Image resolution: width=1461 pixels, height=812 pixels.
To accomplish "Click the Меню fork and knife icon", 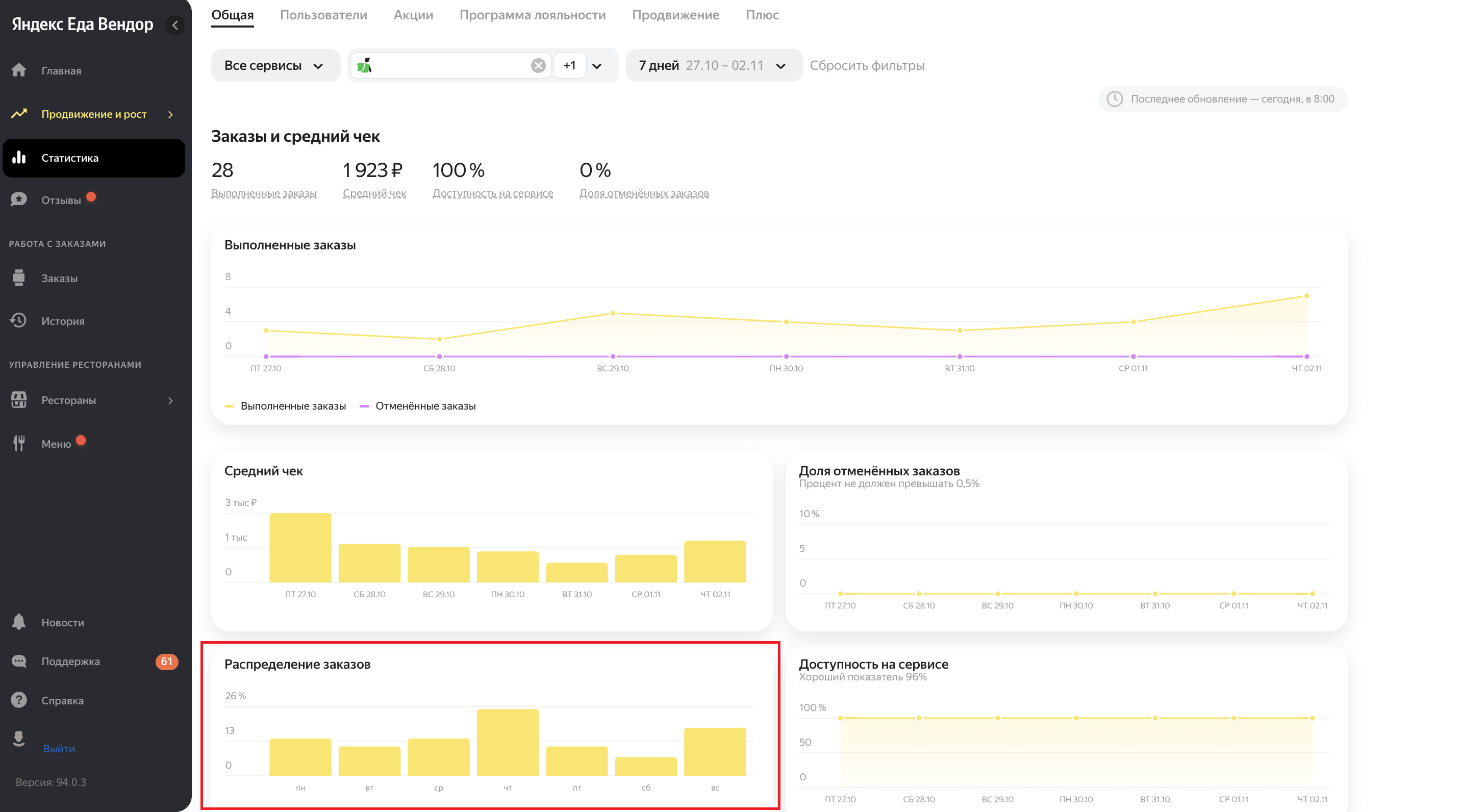I will point(19,443).
